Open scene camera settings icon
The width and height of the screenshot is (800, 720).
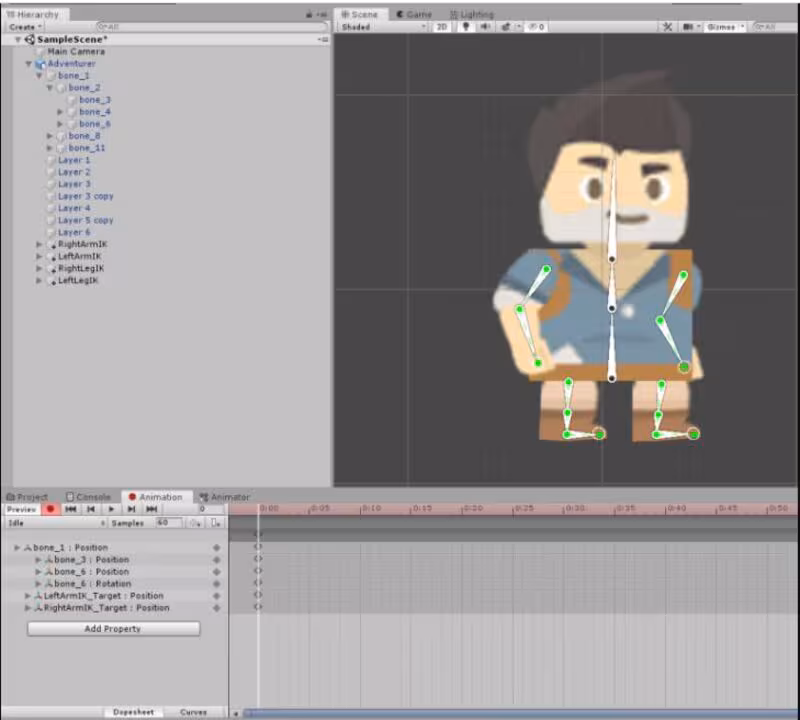point(688,27)
